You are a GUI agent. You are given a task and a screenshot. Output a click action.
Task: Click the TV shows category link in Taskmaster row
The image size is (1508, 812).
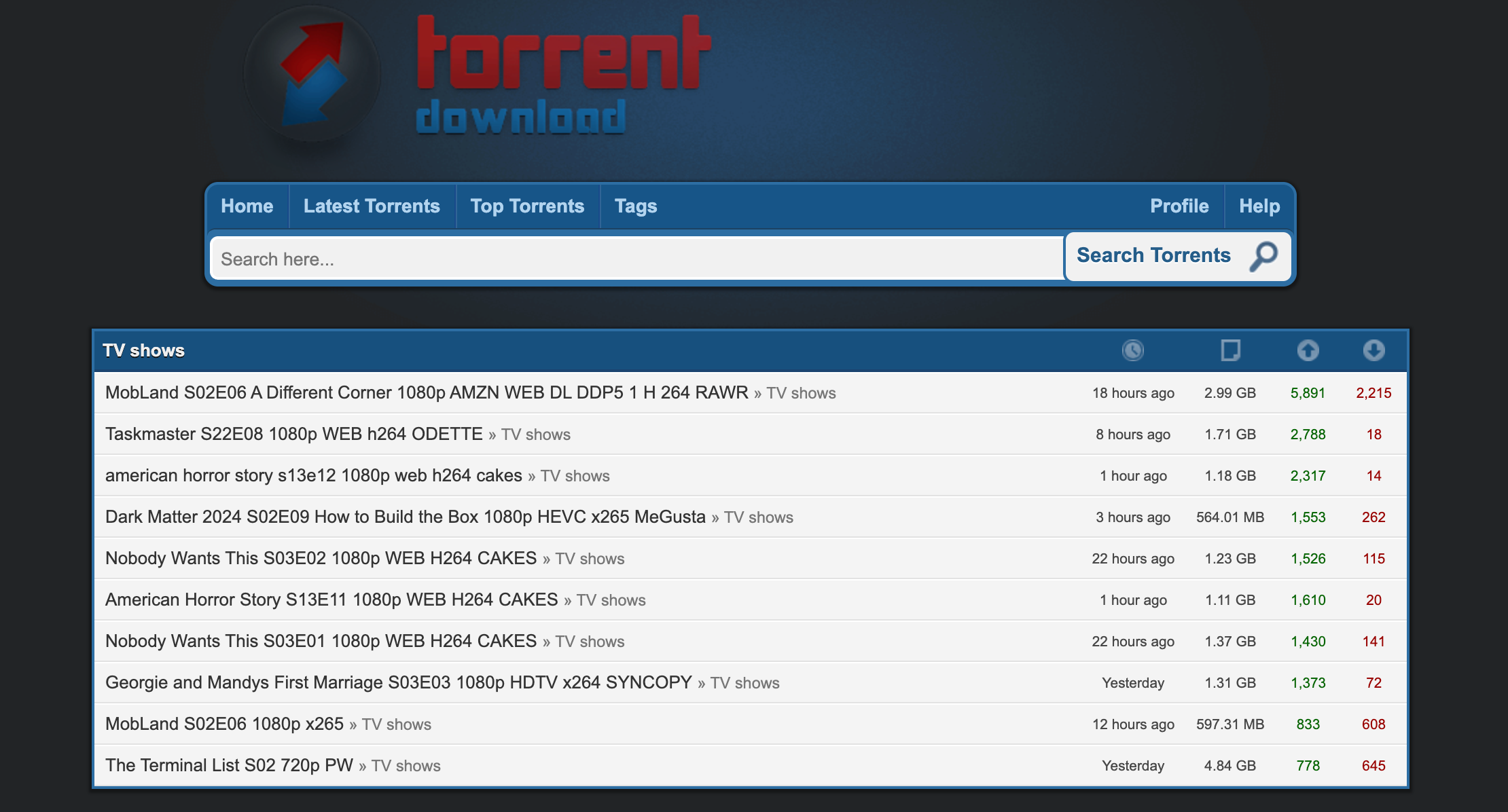point(536,435)
